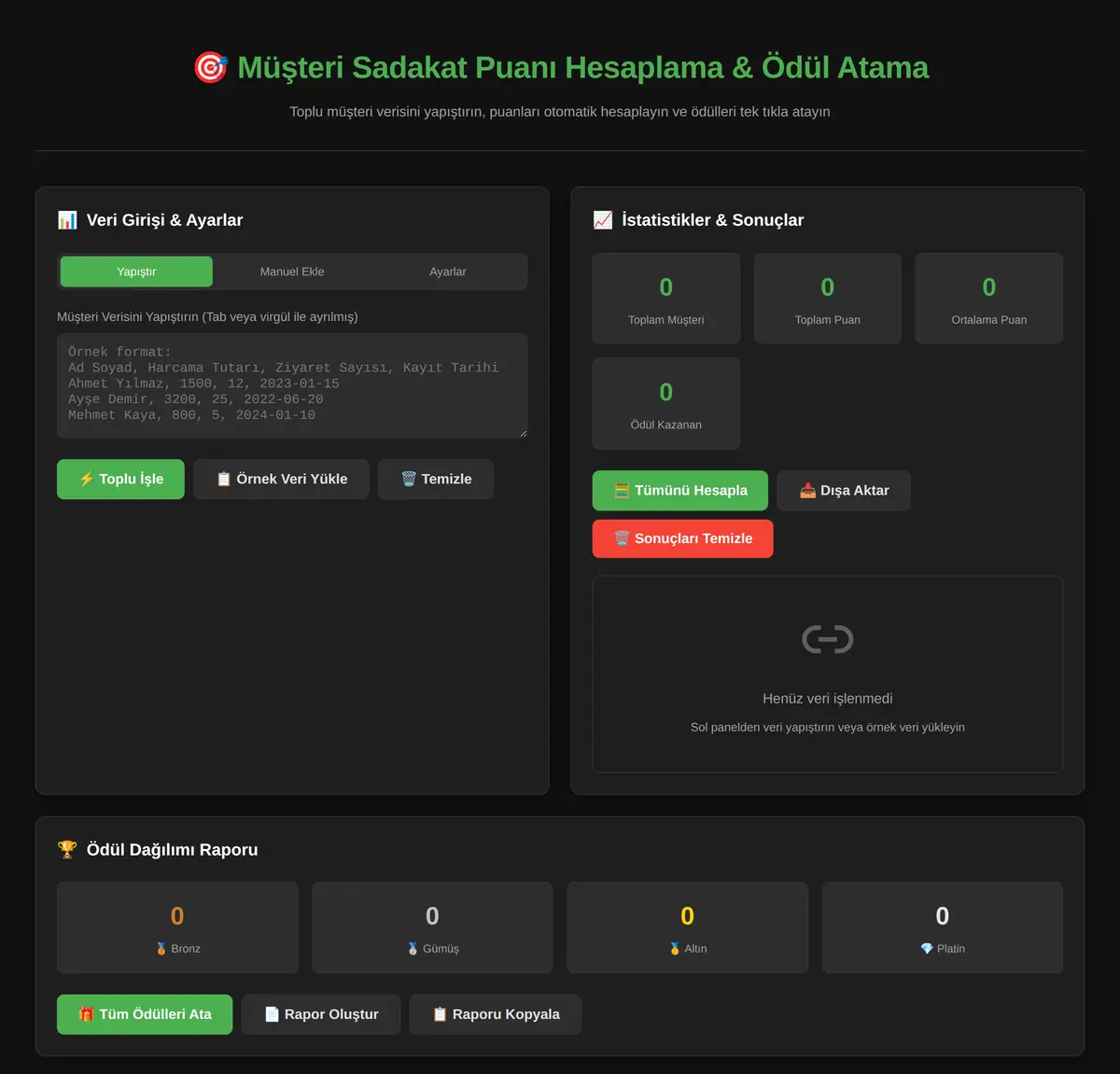This screenshot has height=1074, width=1120.
Task: Clear the input with the Temizle button
Action: (x=436, y=479)
